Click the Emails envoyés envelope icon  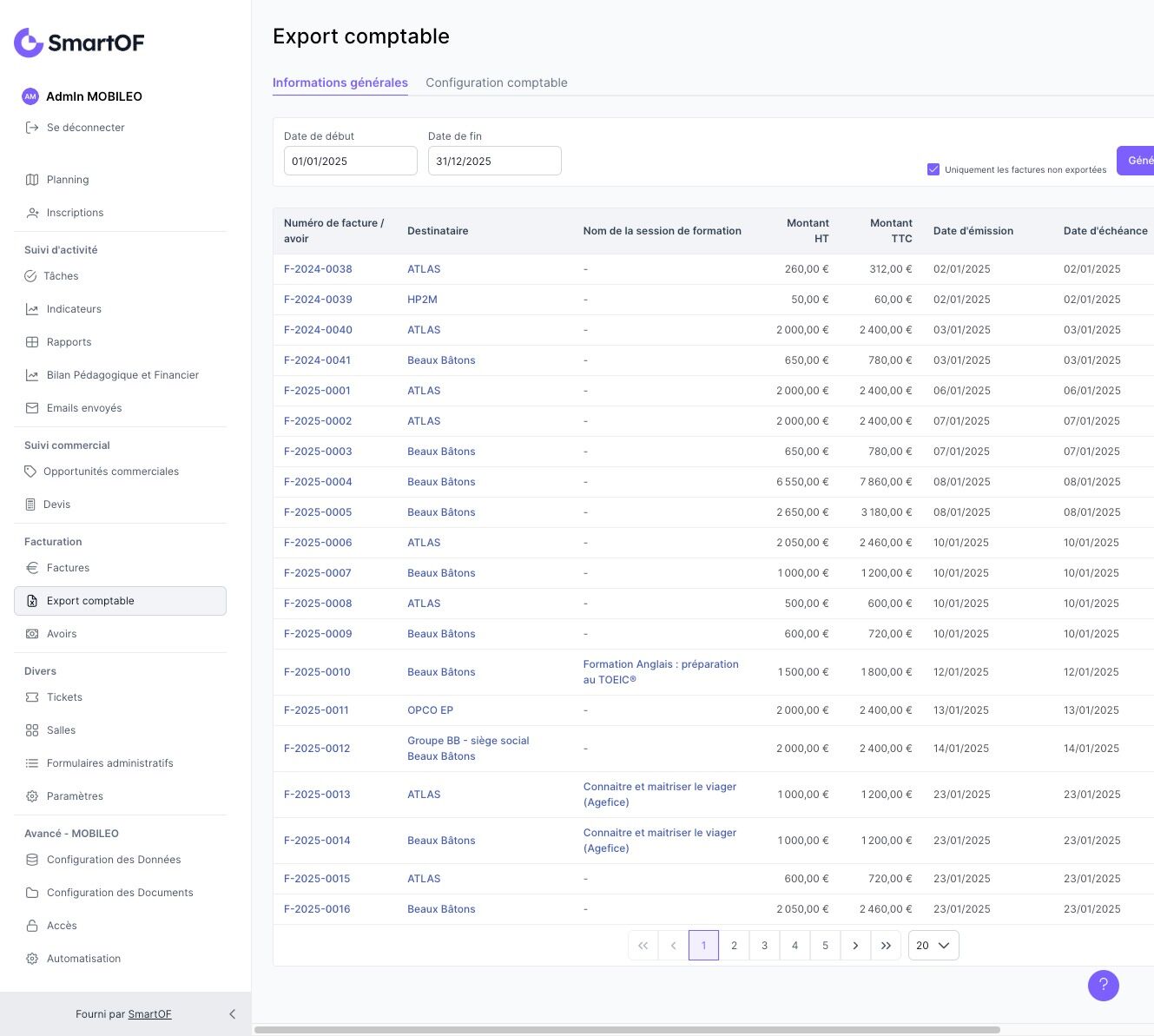(x=32, y=408)
